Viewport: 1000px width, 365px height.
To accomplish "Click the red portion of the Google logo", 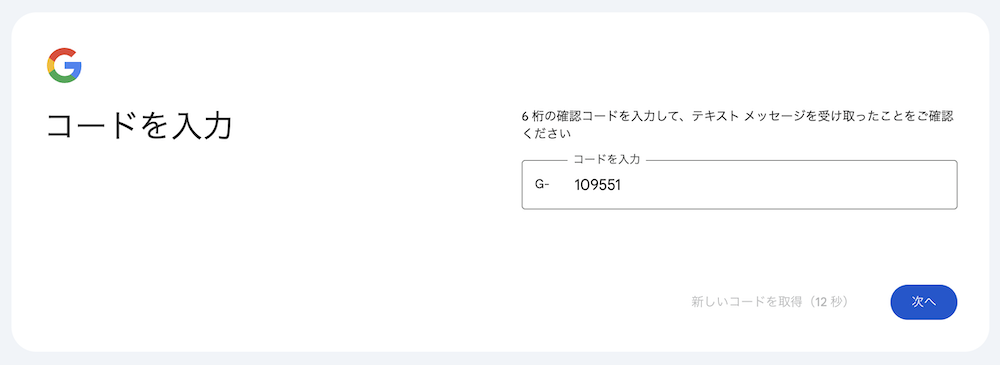I will coord(62,52).
